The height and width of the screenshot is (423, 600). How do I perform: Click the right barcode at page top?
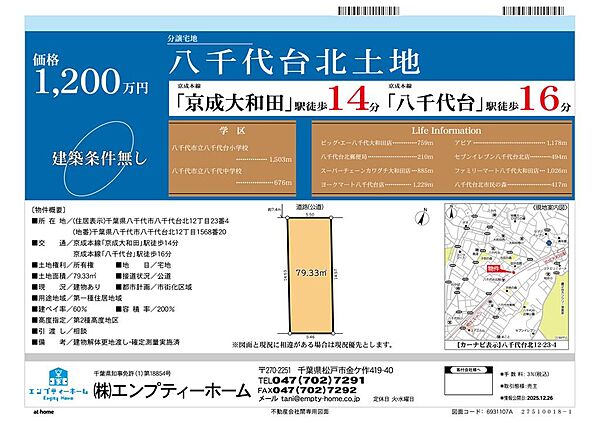click(x=533, y=11)
